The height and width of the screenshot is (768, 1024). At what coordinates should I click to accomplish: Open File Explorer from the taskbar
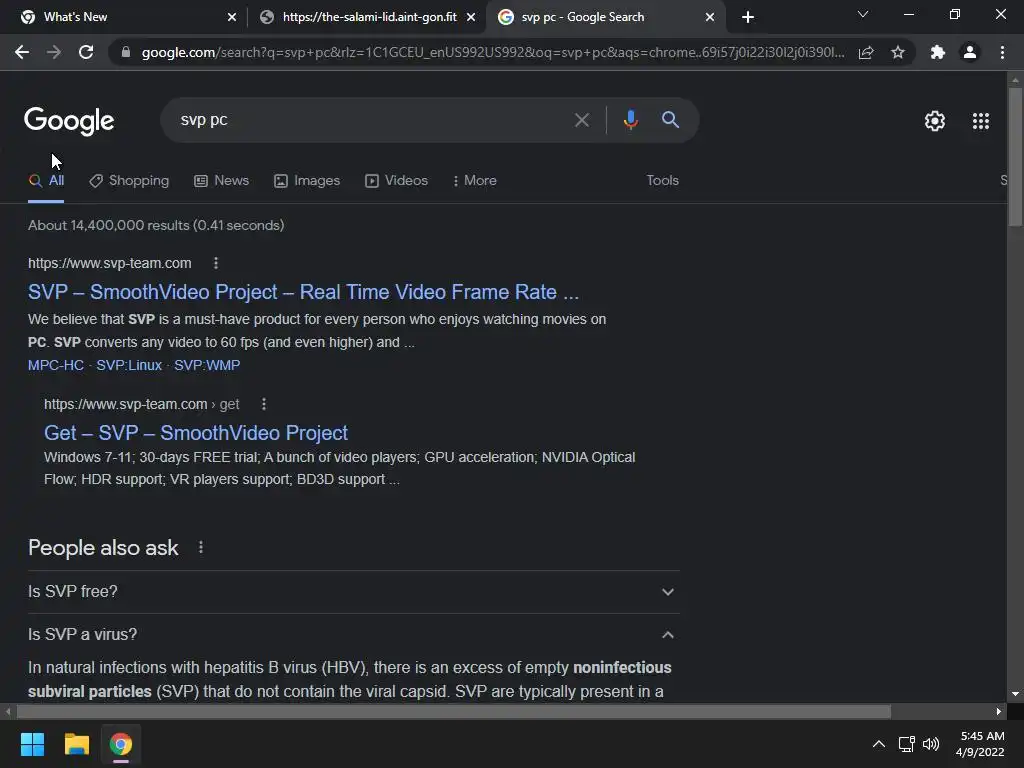pyautogui.click(x=76, y=744)
